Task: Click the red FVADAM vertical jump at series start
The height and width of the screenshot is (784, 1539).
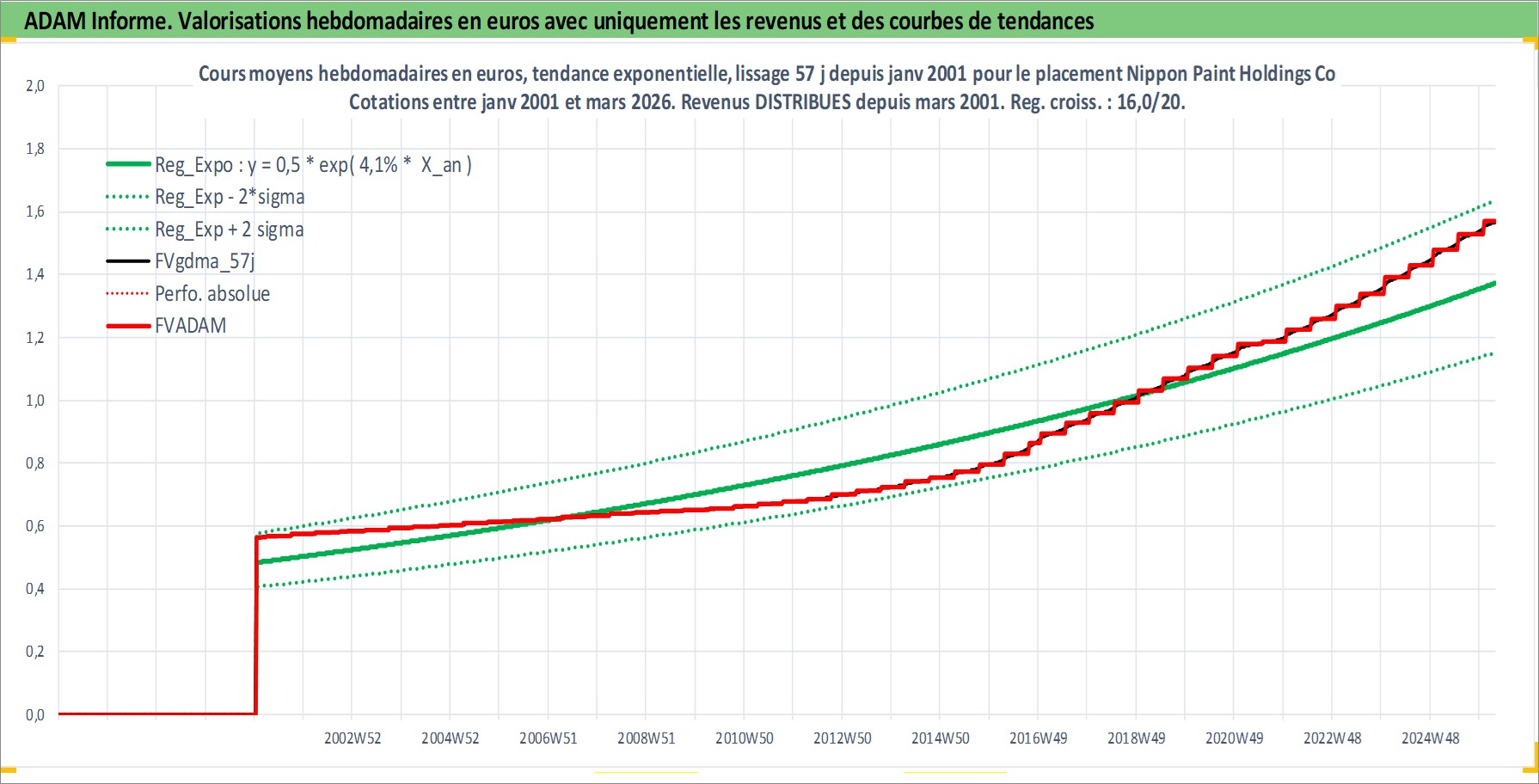Action: point(256,626)
